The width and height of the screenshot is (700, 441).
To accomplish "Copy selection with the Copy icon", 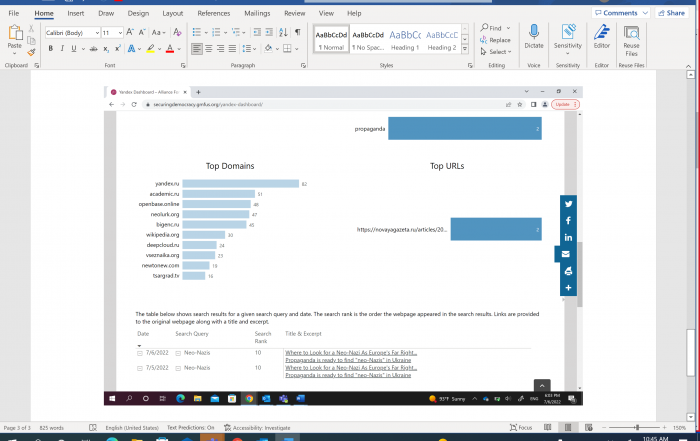I will coord(31,41).
